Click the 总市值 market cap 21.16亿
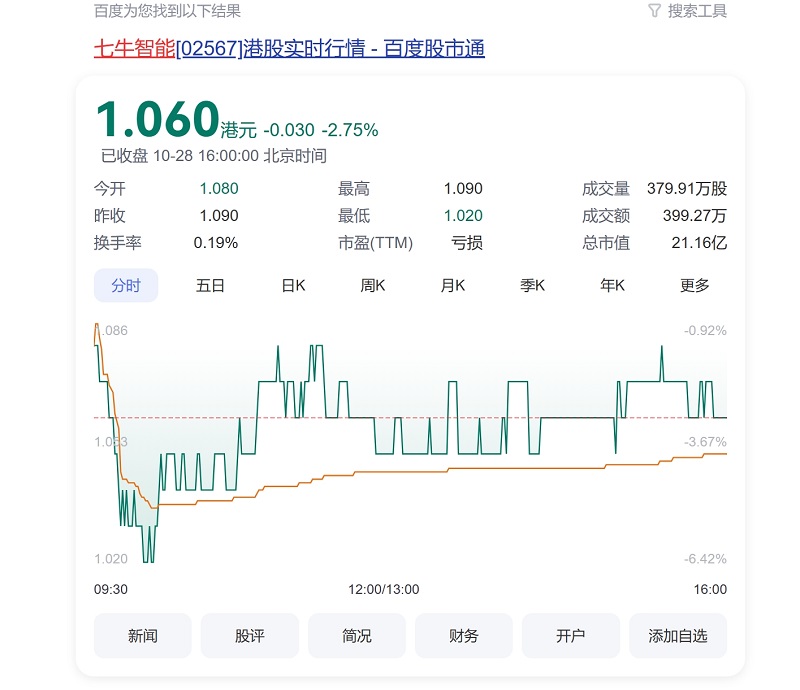The height and width of the screenshot is (690, 800). tap(699, 243)
